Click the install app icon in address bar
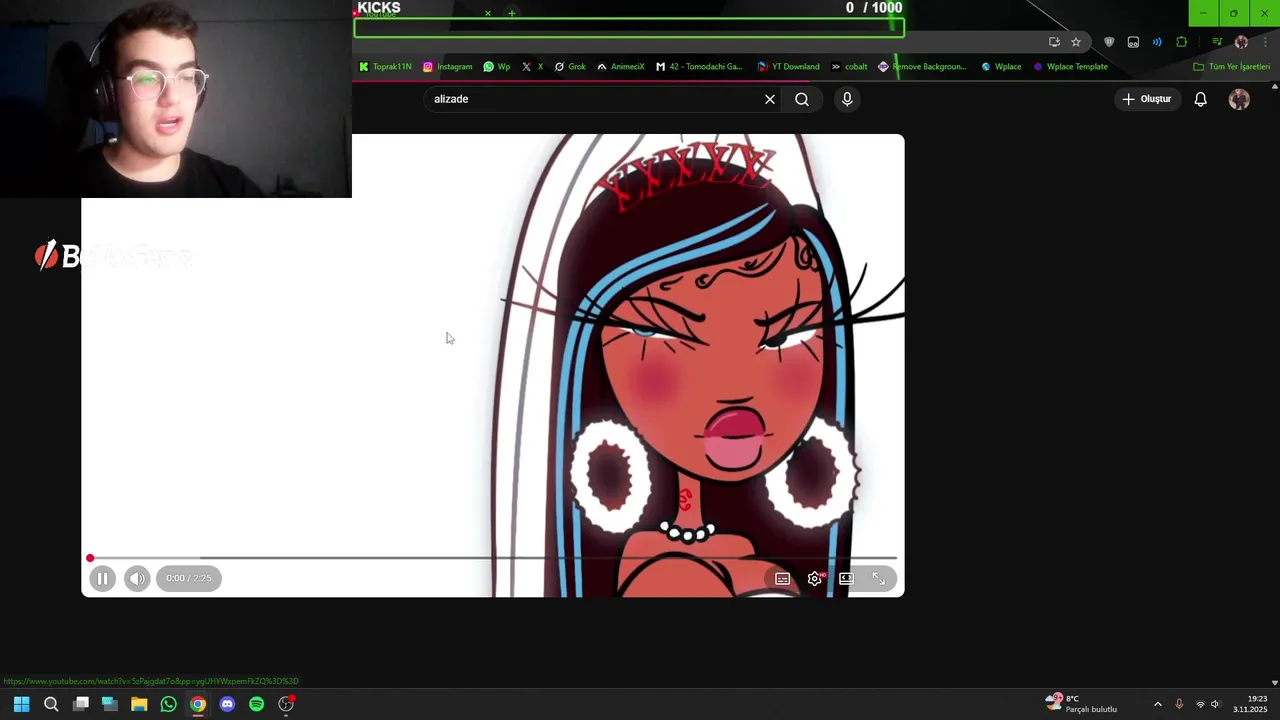Screen dimensions: 1280x720 point(1054,42)
